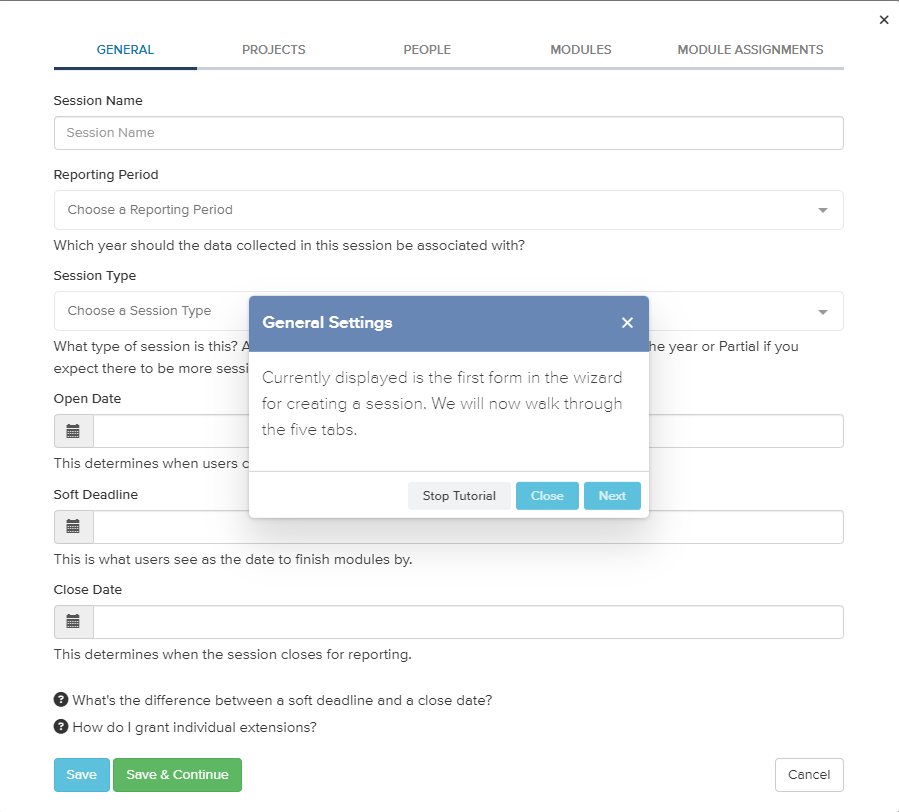
Task: Click question icon beside individual extensions help
Action: [61, 727]
